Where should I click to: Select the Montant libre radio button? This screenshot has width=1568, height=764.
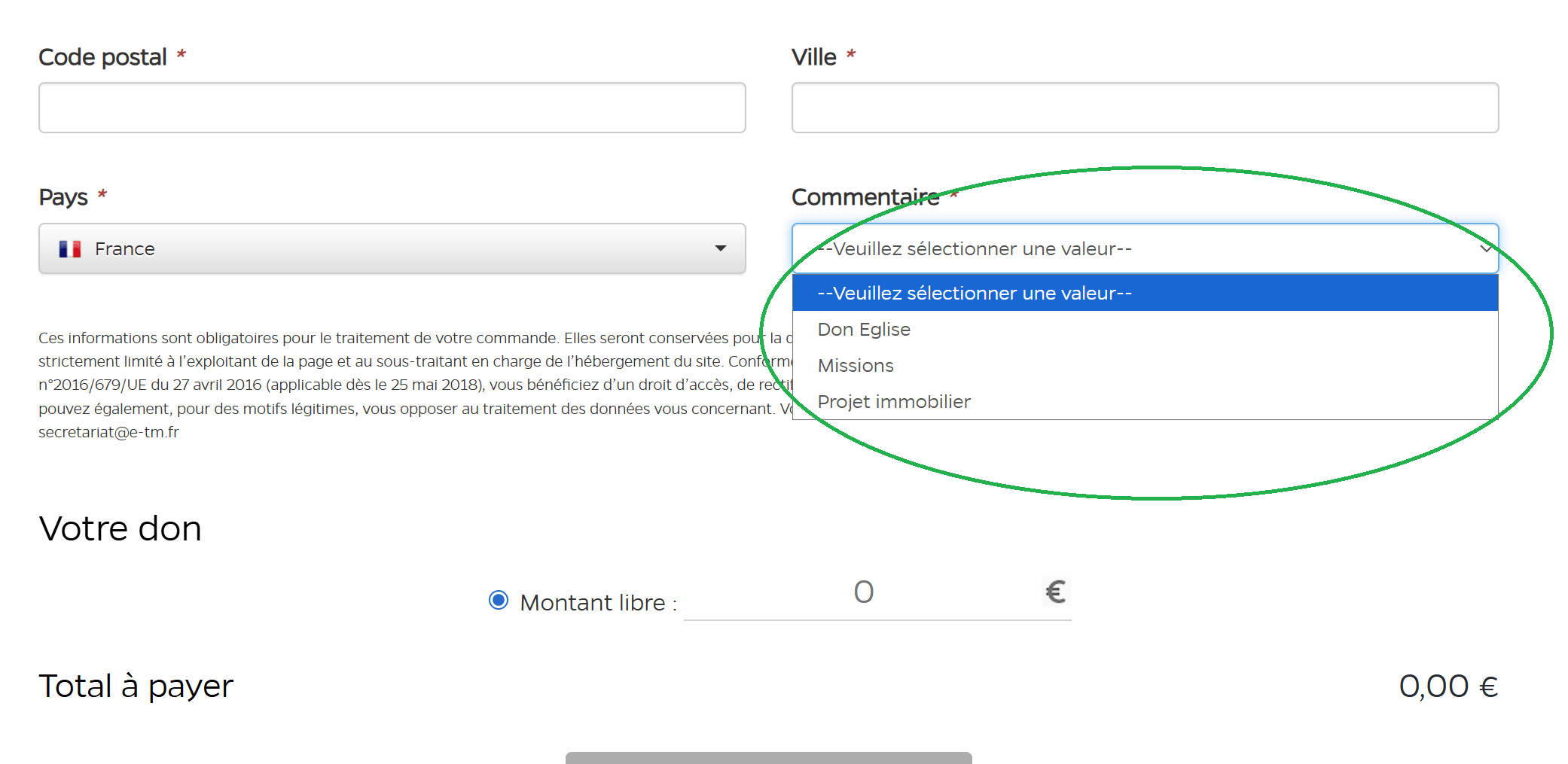(498, 600)
